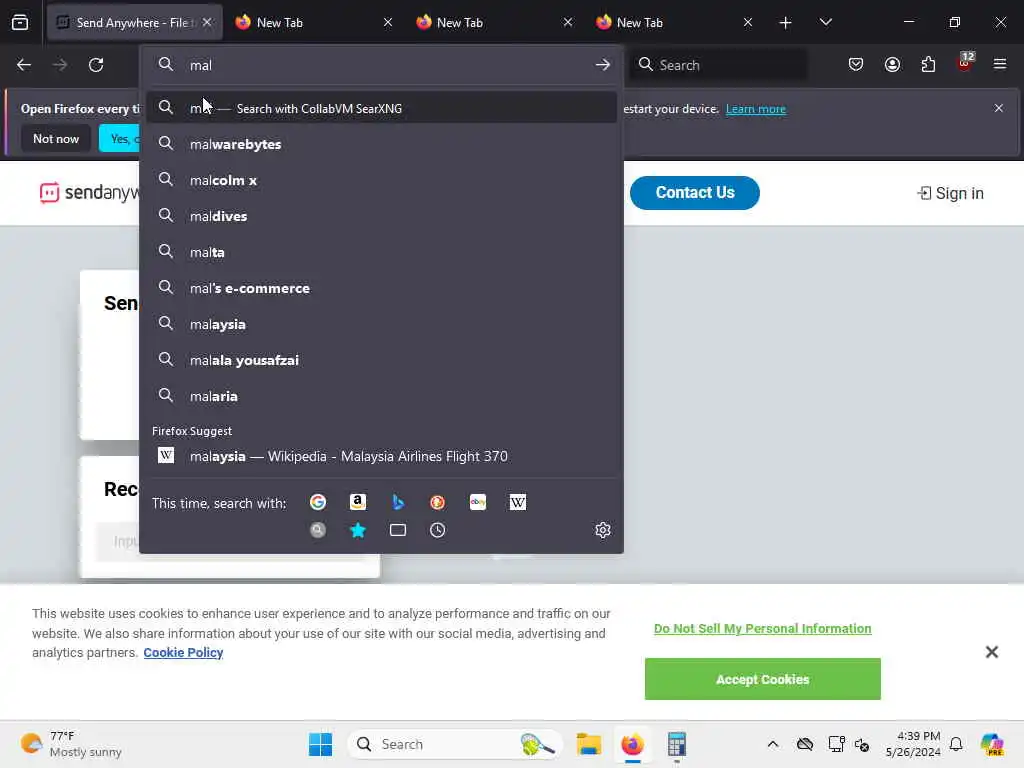Click Not now button
The image size is (1024, 768).
coord(56,138)
